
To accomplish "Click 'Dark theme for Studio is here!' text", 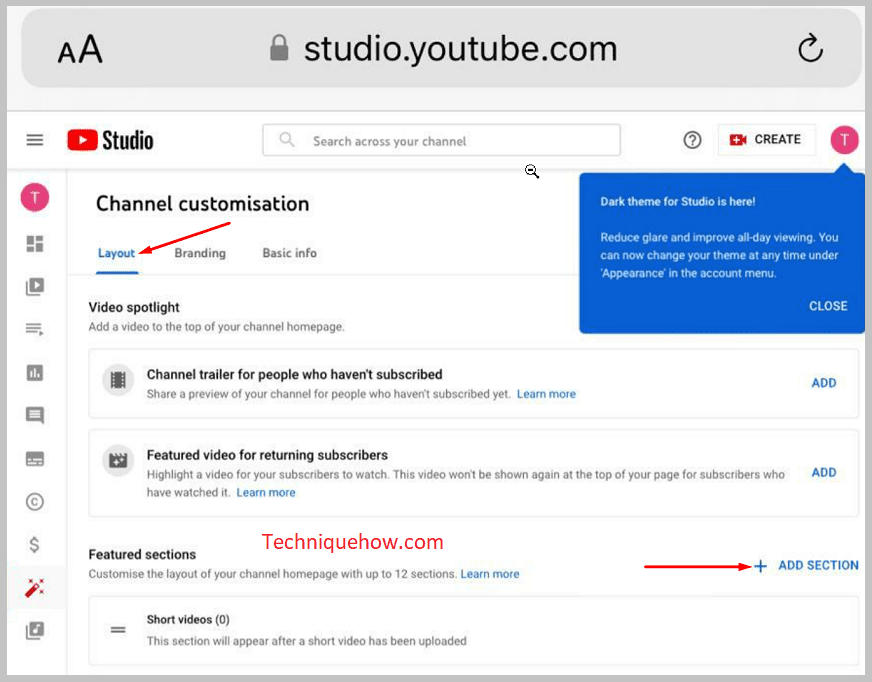I will tap(678, 201).
